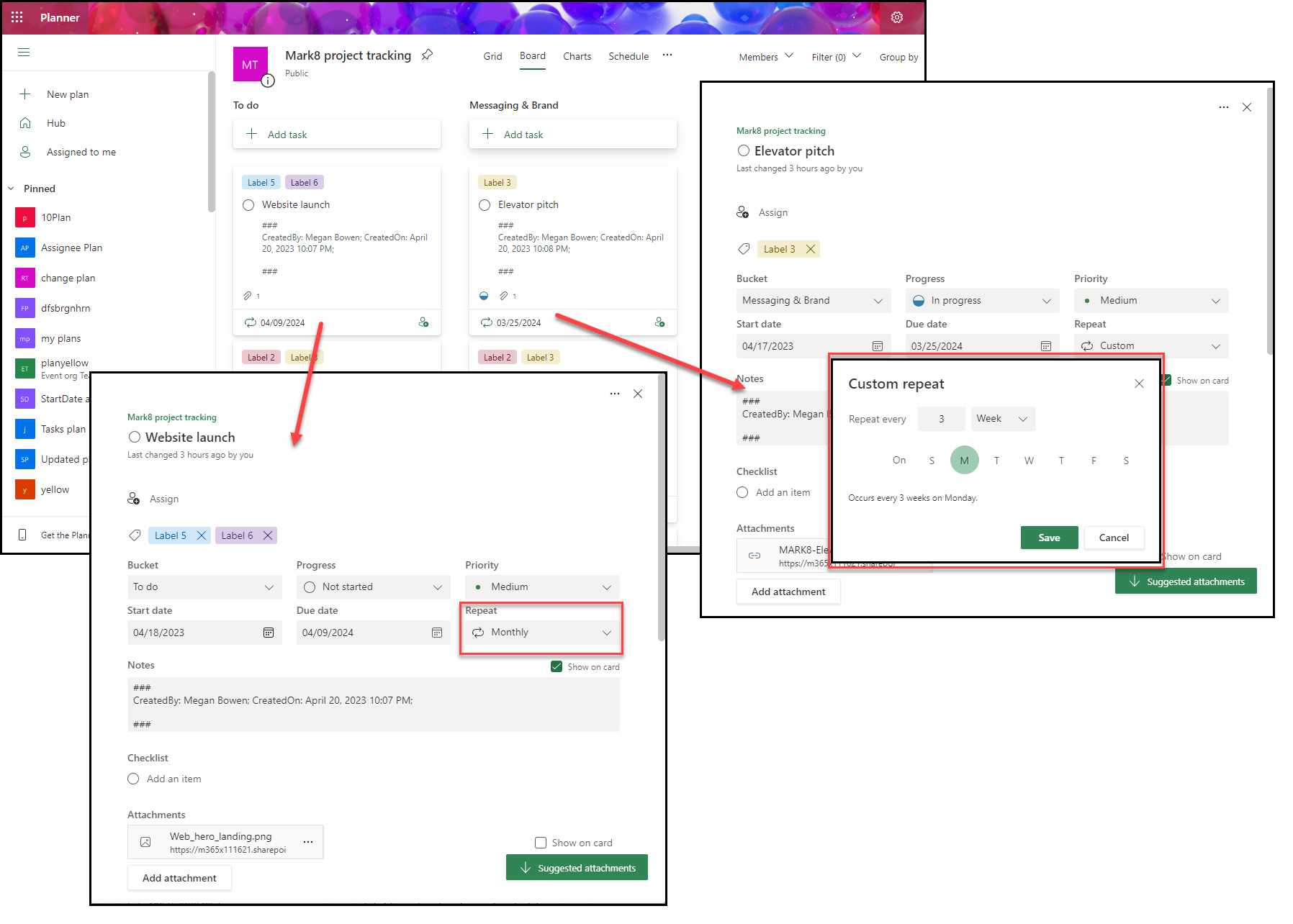
Task: Click Add an item in Website launch checklist
Action: point(174,779)
